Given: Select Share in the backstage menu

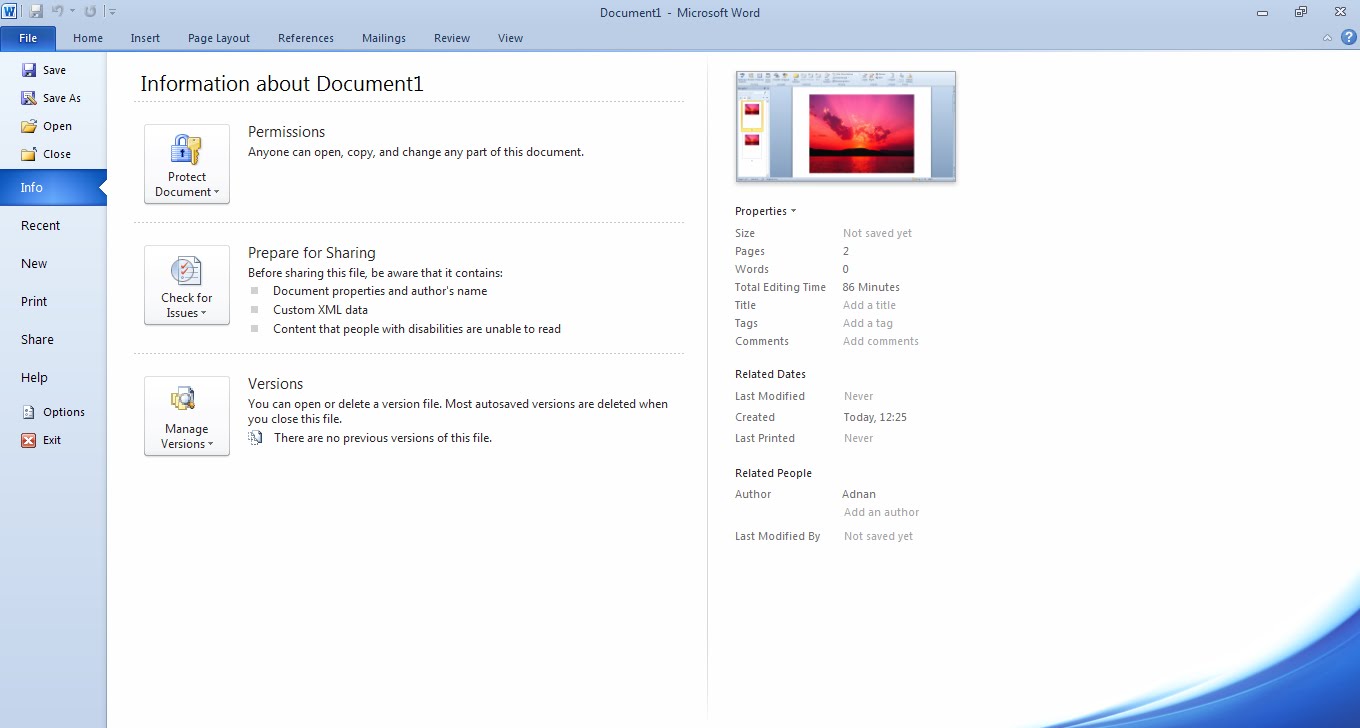Looking at the screenshot, I should (x=53, y=340).
